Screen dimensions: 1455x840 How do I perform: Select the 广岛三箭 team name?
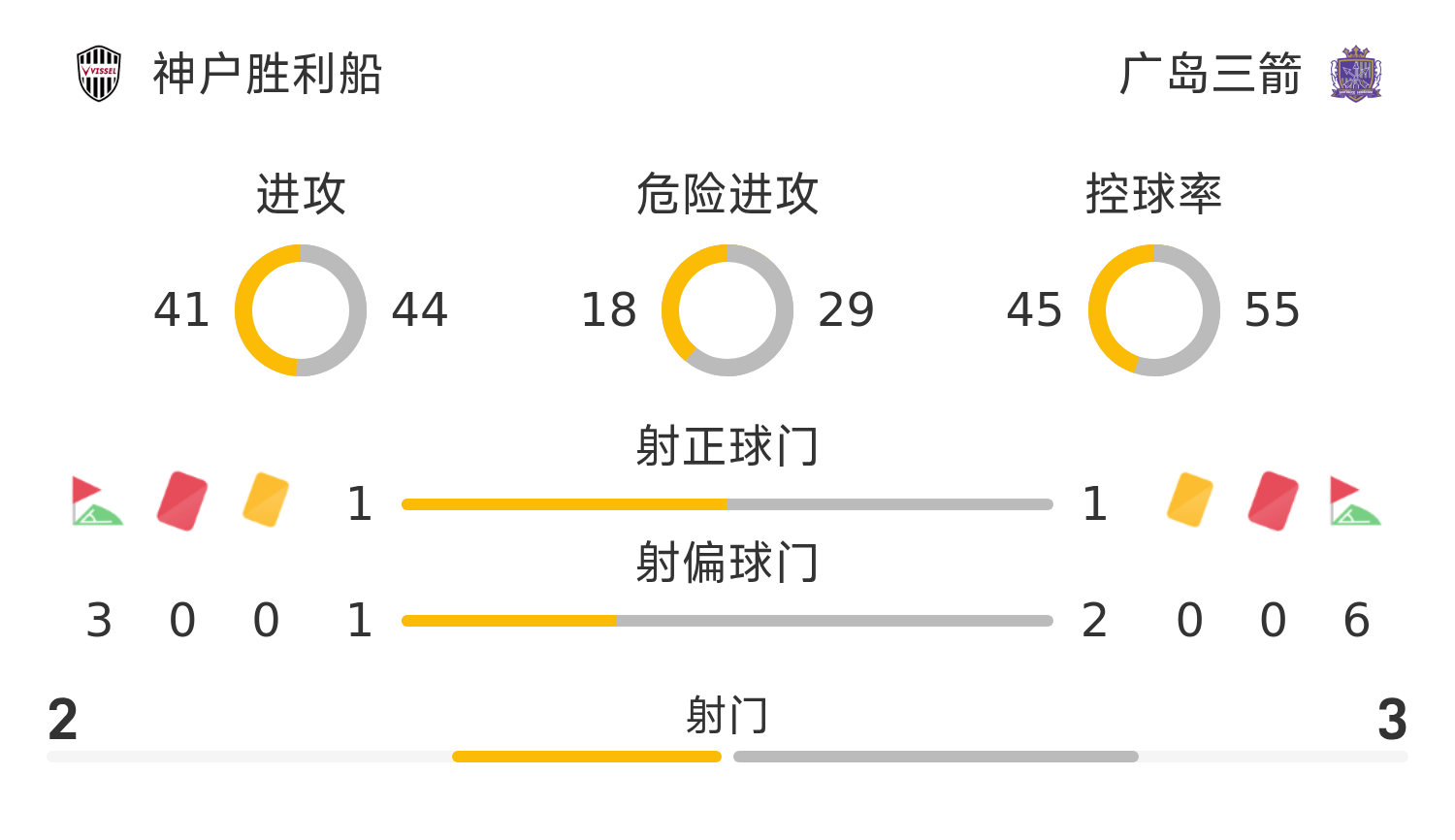coord(1210,74)
